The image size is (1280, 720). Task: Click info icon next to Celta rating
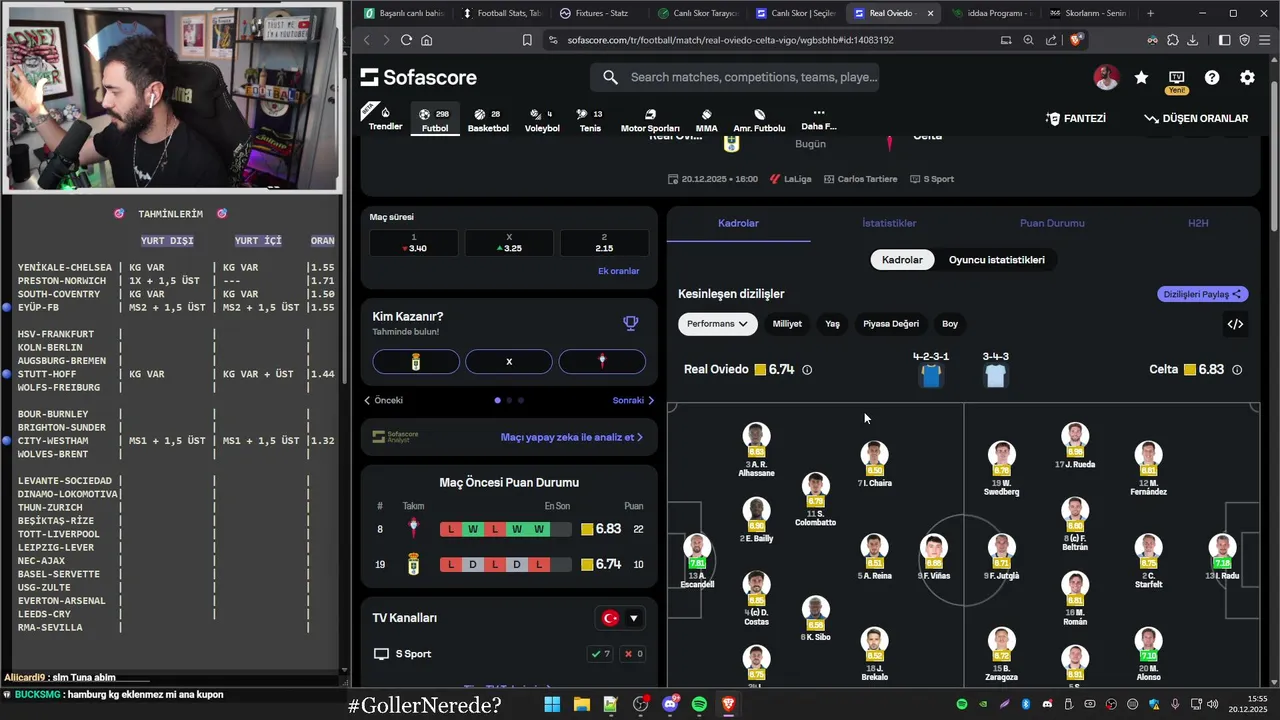(x=1237, y=370)
